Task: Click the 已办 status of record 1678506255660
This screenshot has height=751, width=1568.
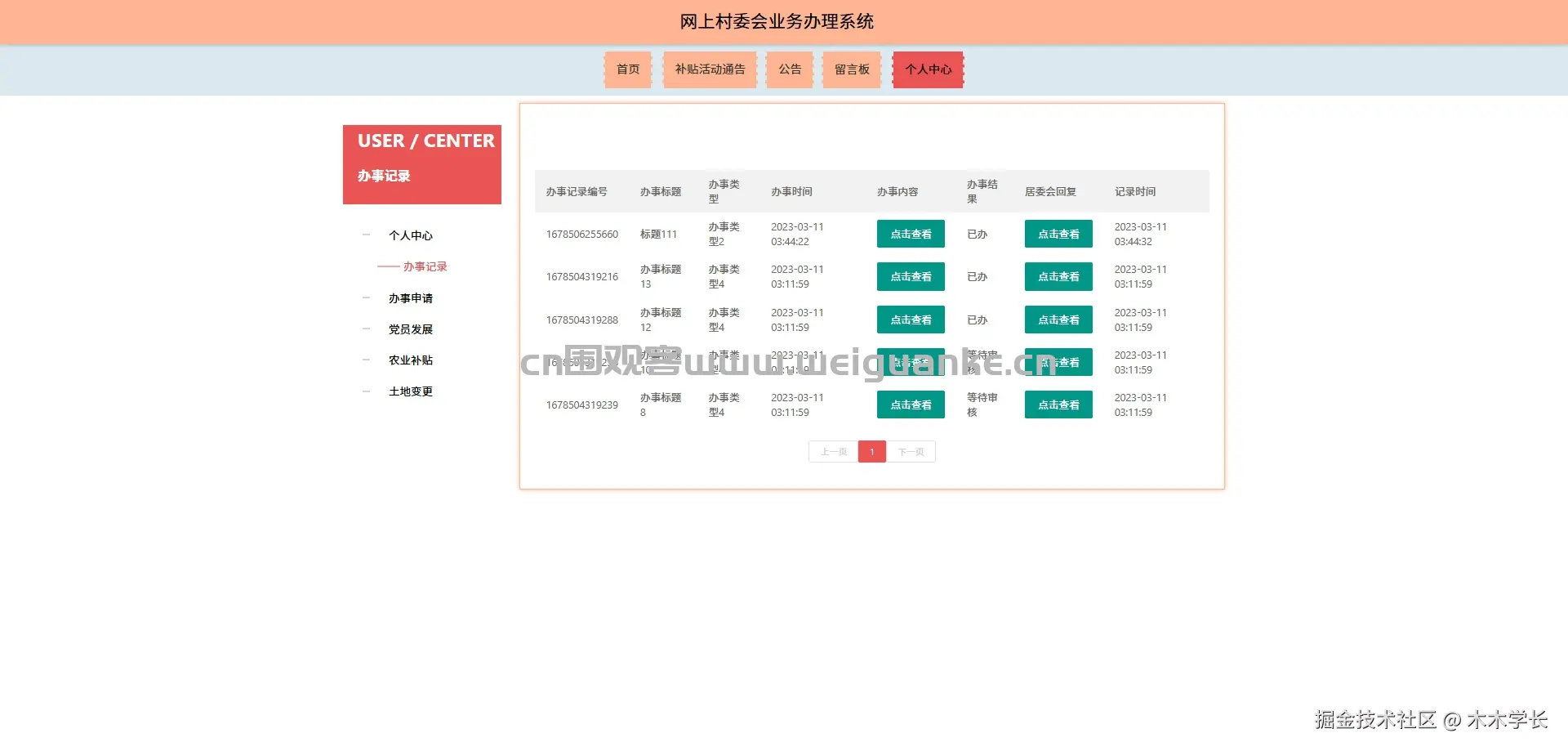Action: [977, 234]
